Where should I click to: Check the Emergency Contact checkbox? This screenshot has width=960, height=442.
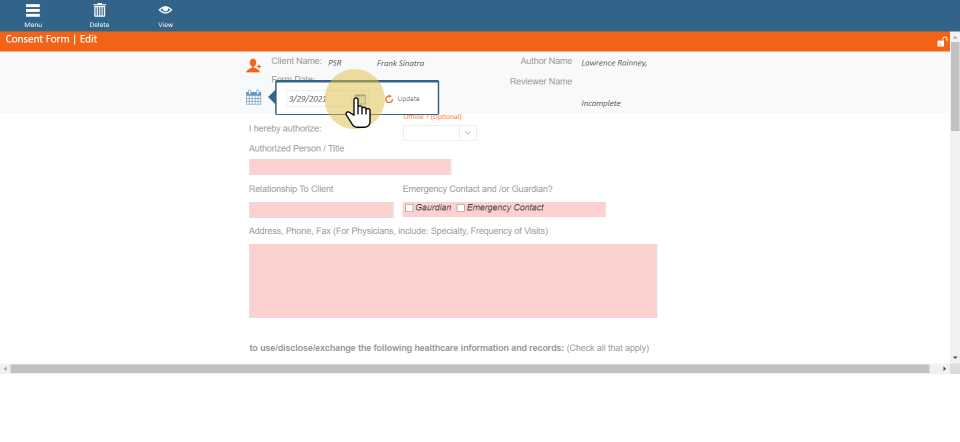tap(460, 208)
